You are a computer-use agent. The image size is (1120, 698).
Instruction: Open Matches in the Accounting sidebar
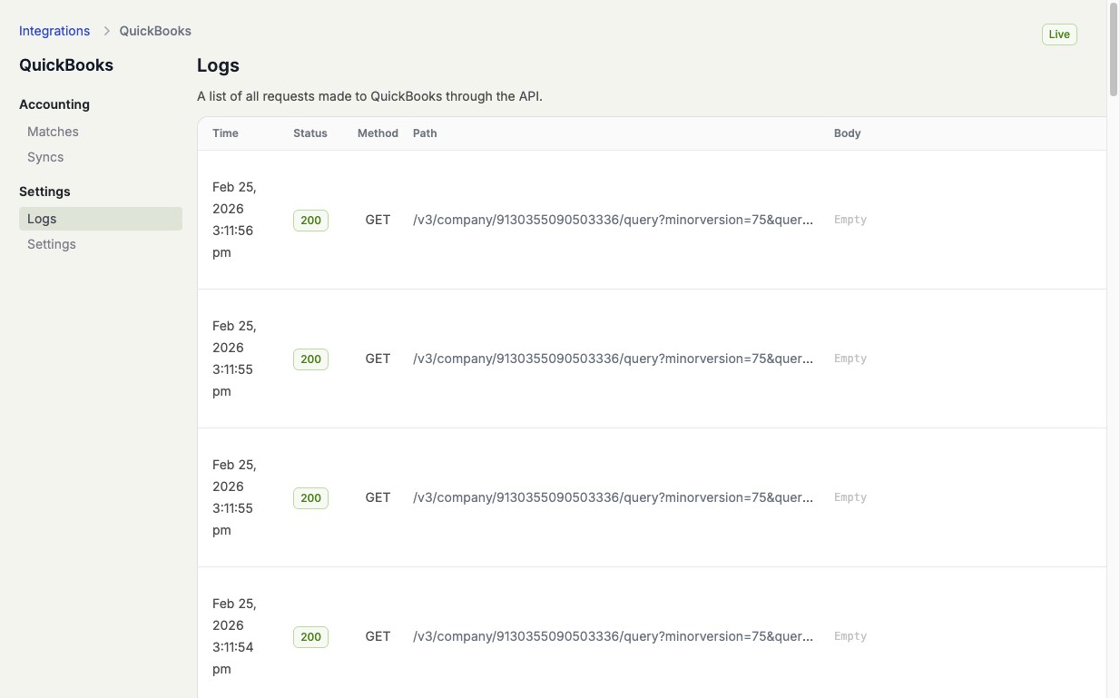click(x=53, y=131)
